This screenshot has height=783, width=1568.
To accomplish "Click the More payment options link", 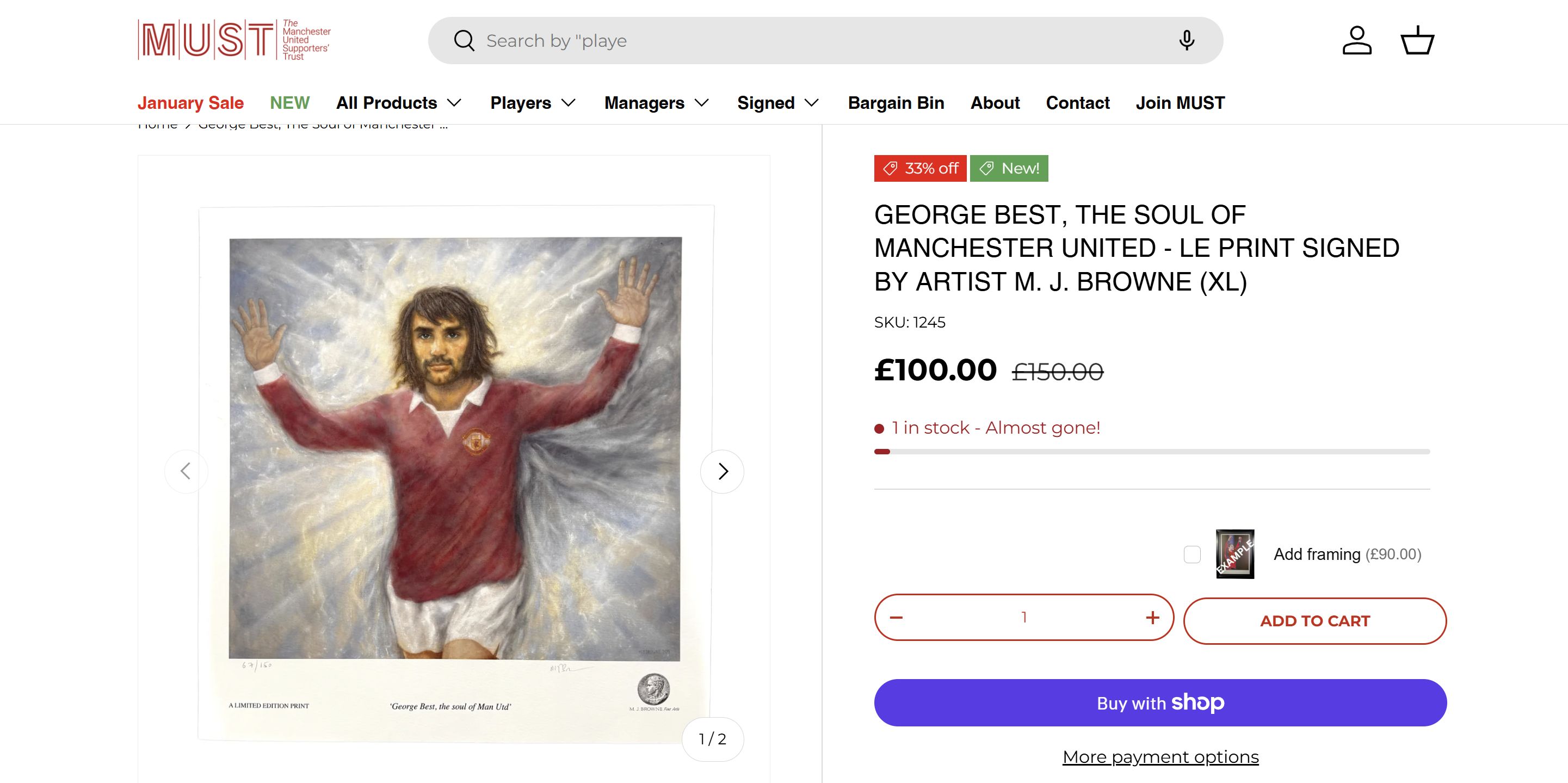I will click(x=1160, y=757).
